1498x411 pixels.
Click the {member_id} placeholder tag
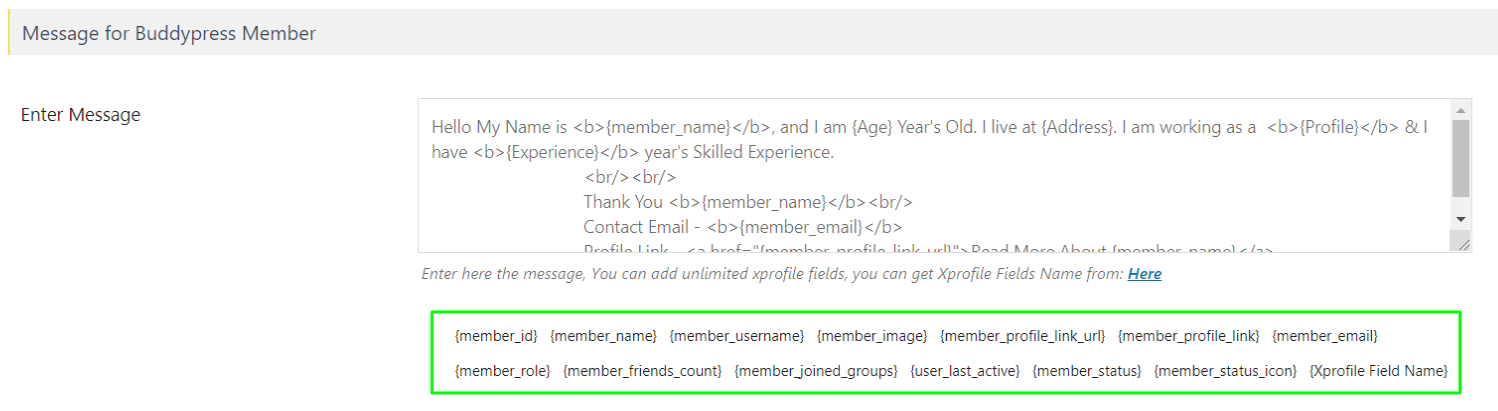(x=496, y=335)
